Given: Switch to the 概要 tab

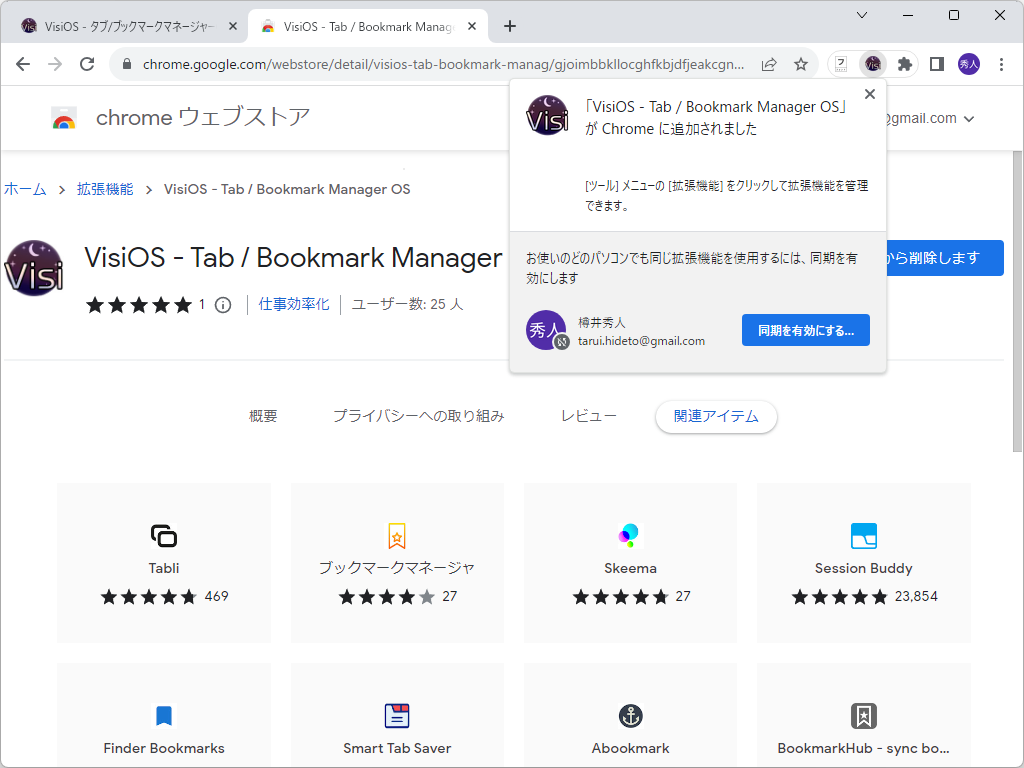Looking at the screenshot, I should point(262,416).
